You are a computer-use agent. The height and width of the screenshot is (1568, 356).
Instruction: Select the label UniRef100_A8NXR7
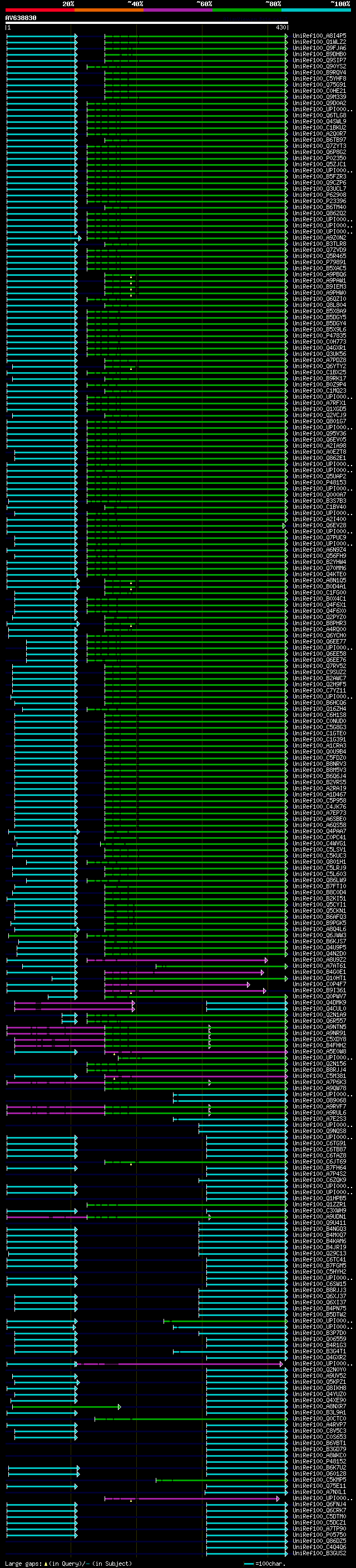point(319,1406)
